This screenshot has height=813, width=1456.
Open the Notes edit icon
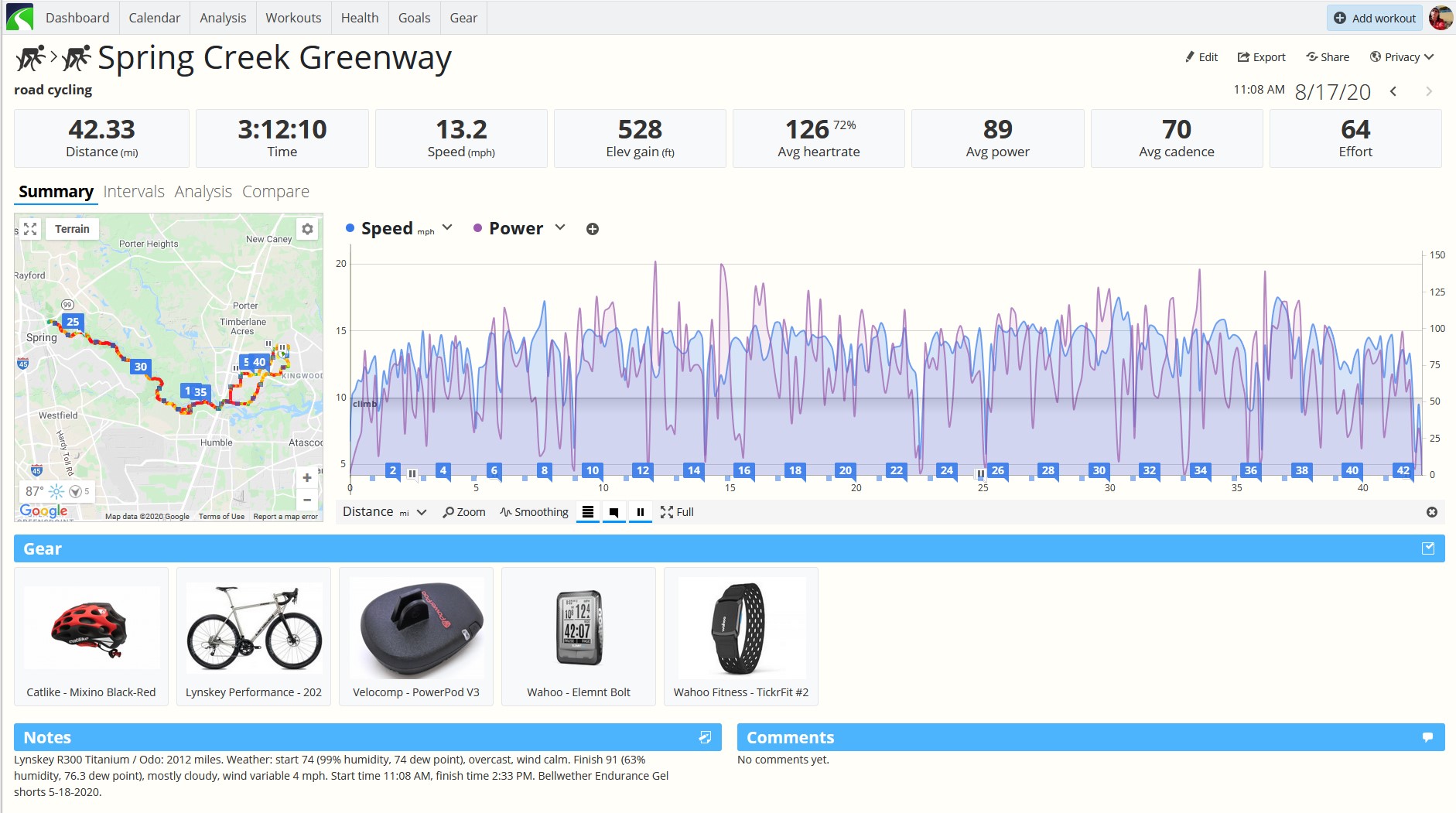(705, 737)
